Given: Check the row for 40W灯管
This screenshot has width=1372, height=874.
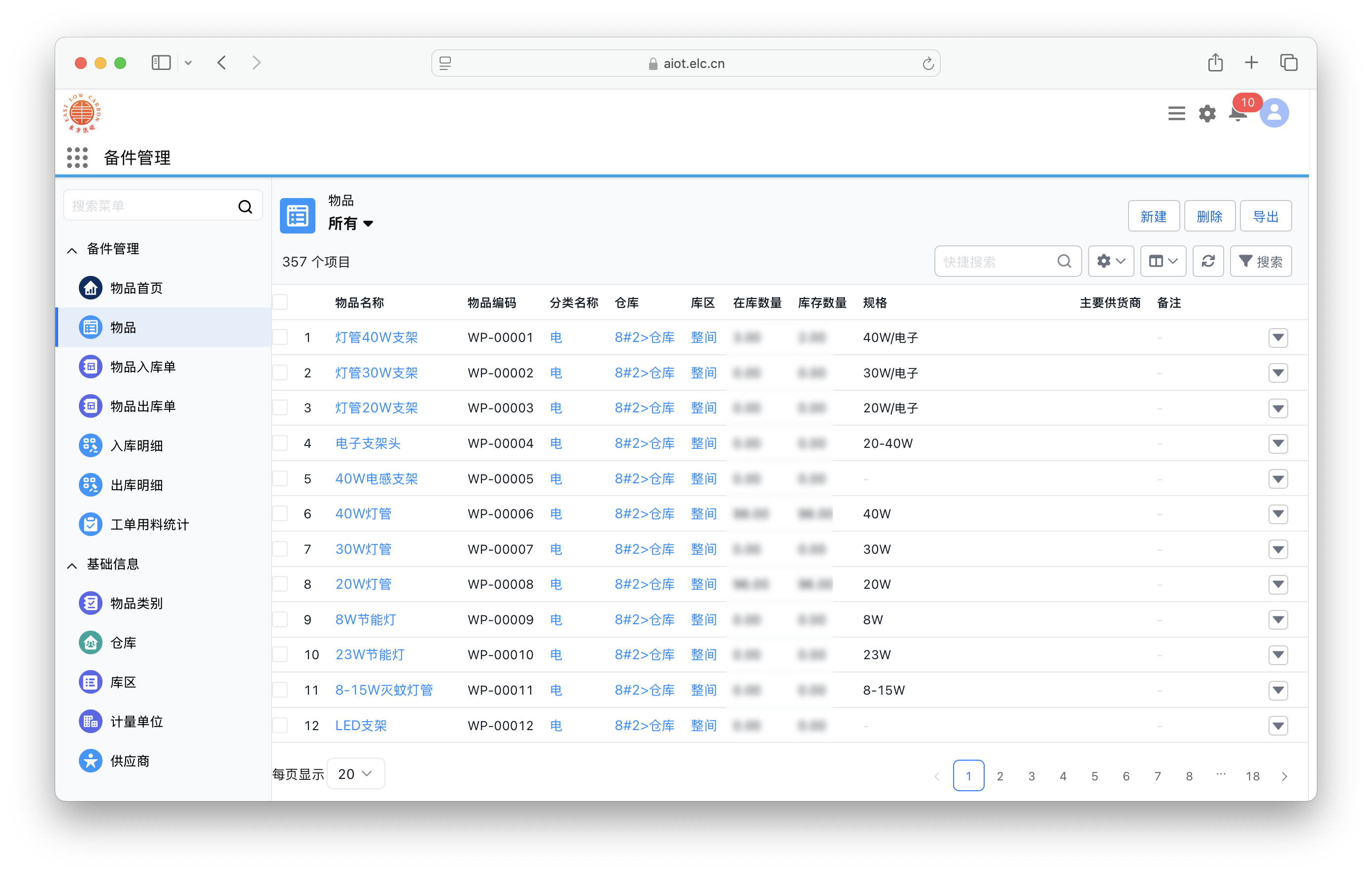Looking at the screenshot, I should pos(280,514).
